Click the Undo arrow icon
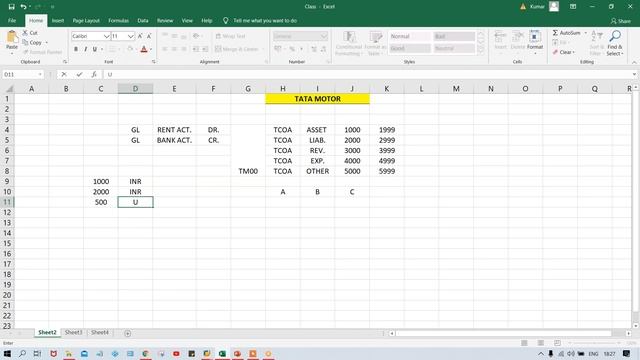The image size is (640, 360). 23,7
